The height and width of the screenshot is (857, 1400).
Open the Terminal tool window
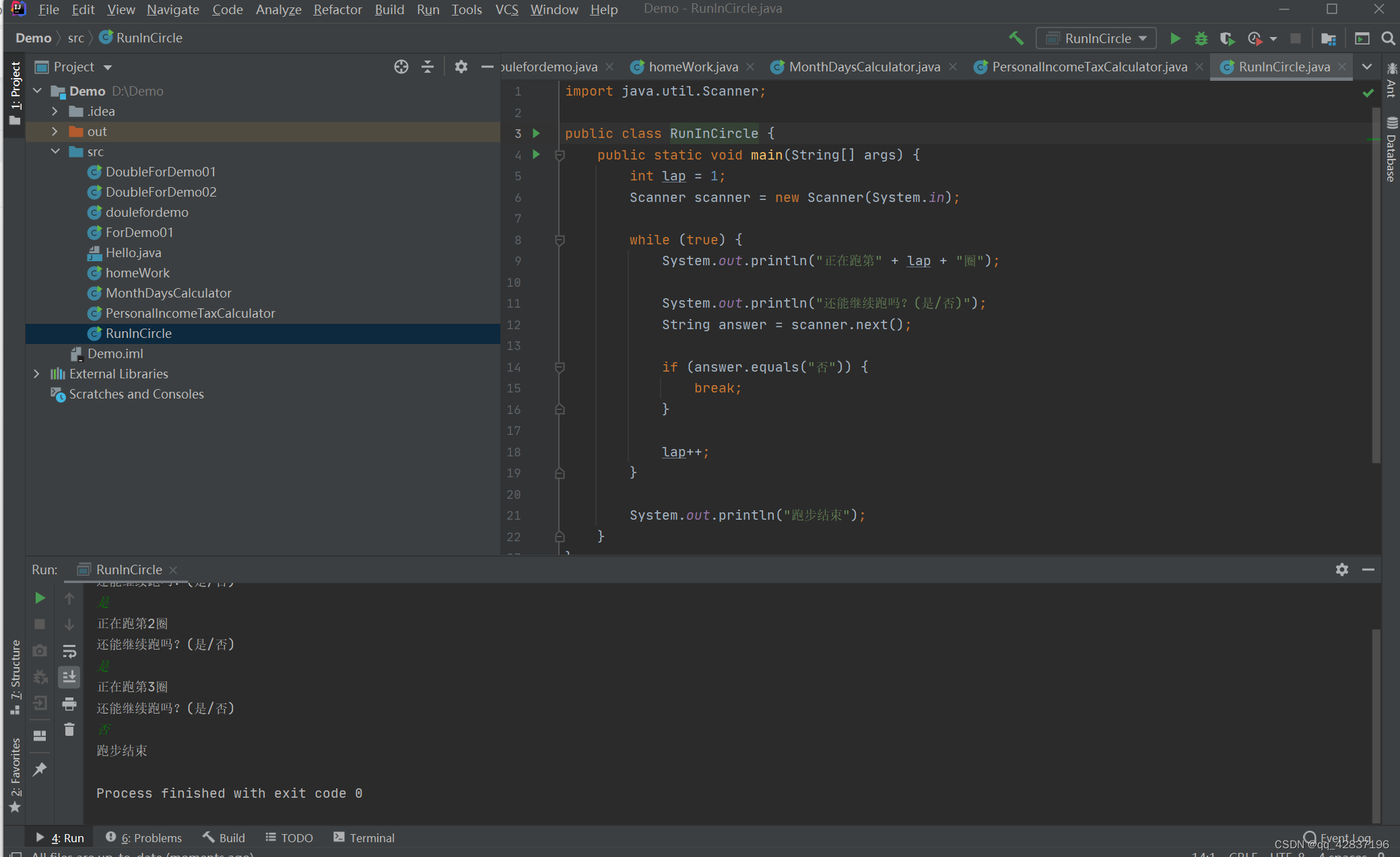[x=364, y=837]
